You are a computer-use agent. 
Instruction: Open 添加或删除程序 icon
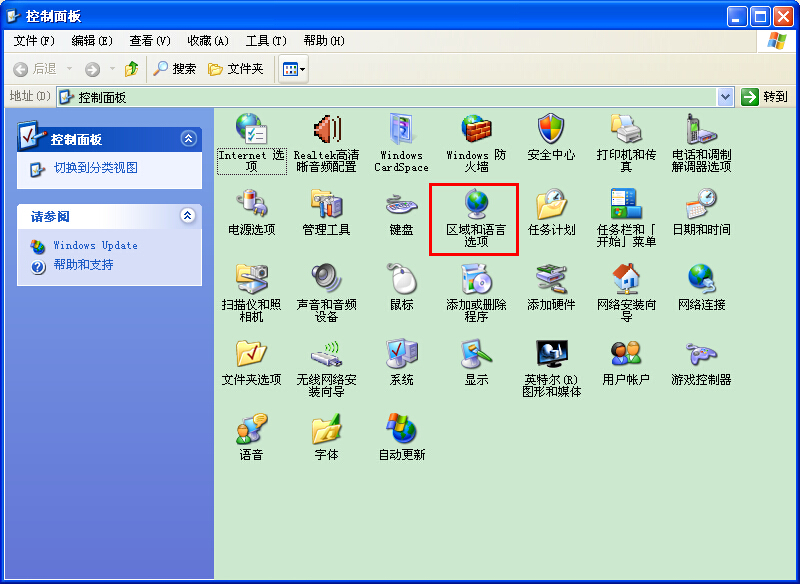476,278
